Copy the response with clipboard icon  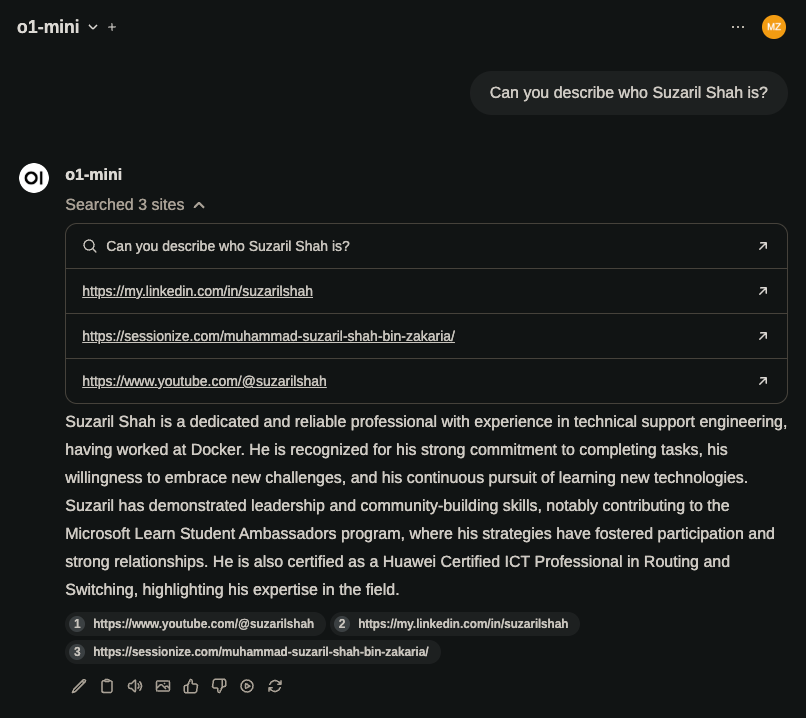point(107,686)
